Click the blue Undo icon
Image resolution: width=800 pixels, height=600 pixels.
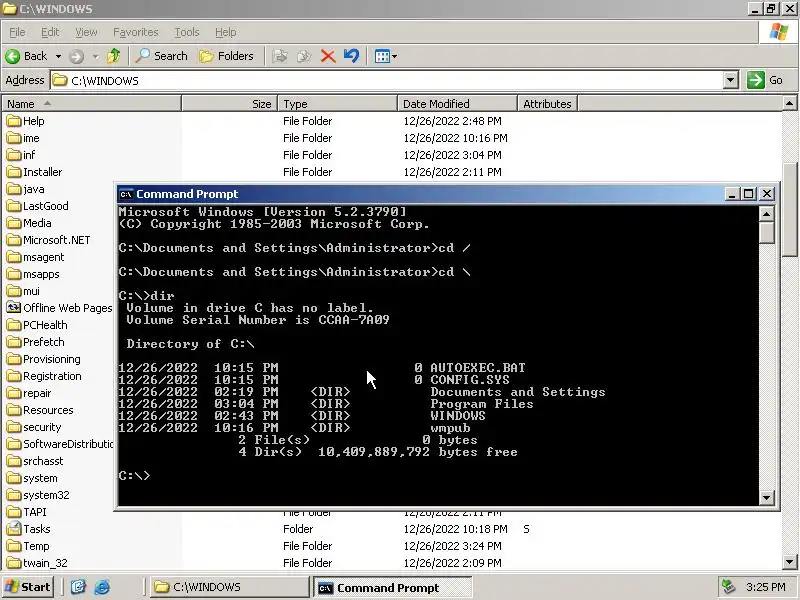pyautogui.click(x=351, y=56)
